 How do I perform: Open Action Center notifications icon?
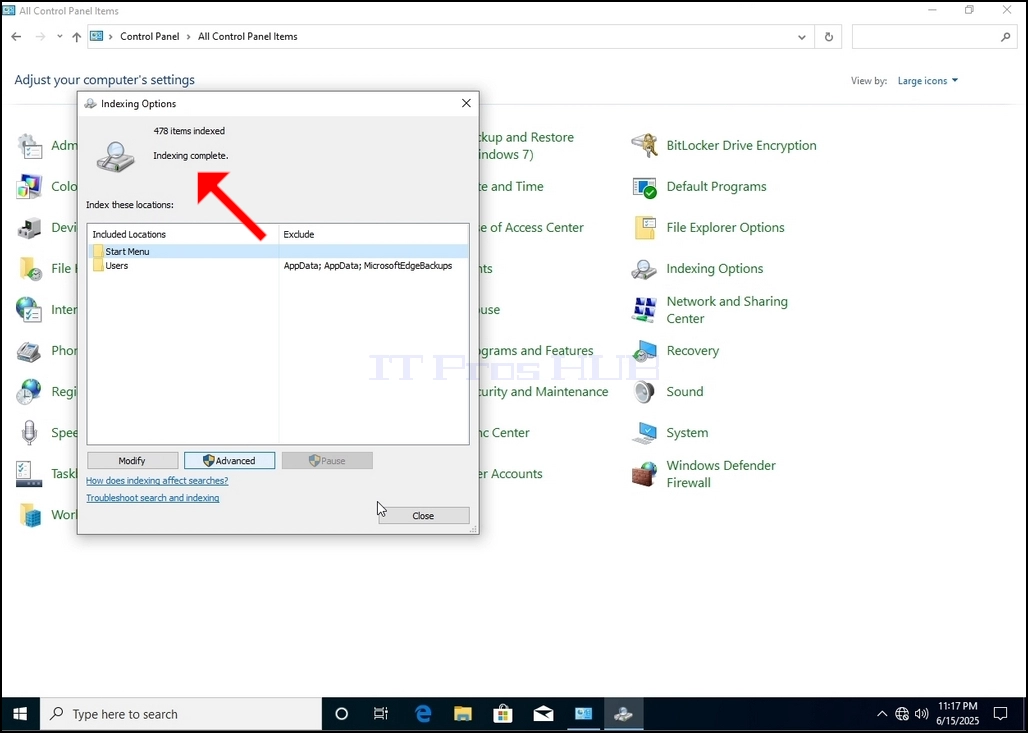(x=1000, y=714)
